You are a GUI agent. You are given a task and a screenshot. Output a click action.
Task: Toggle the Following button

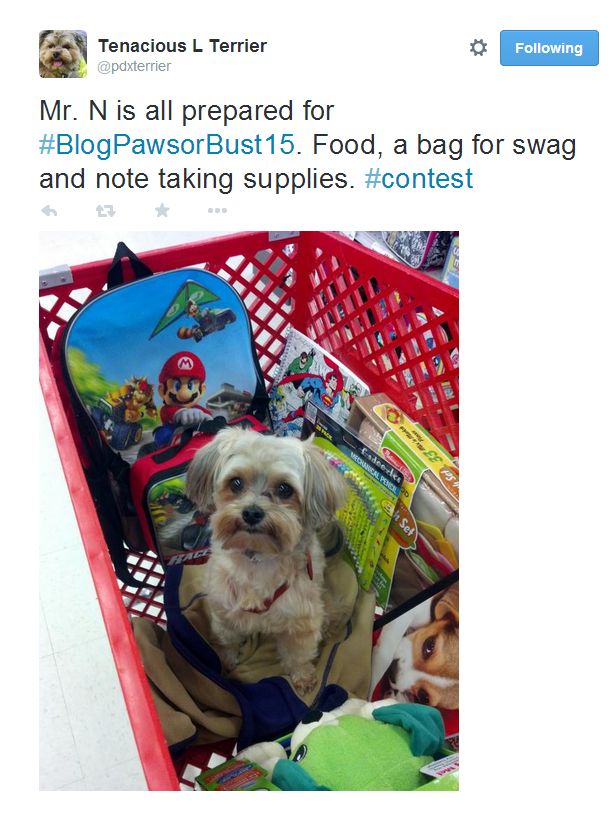[549, 48]
